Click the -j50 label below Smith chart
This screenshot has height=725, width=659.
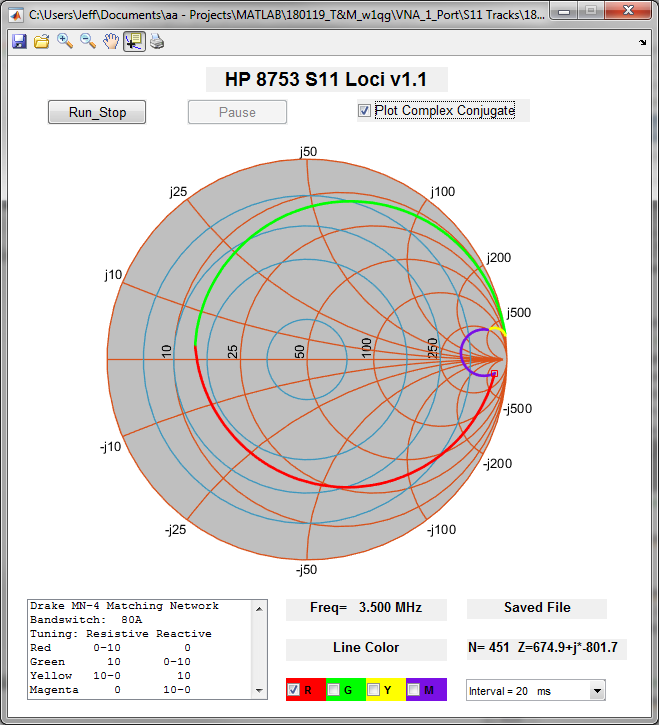[x=307, y=570]
